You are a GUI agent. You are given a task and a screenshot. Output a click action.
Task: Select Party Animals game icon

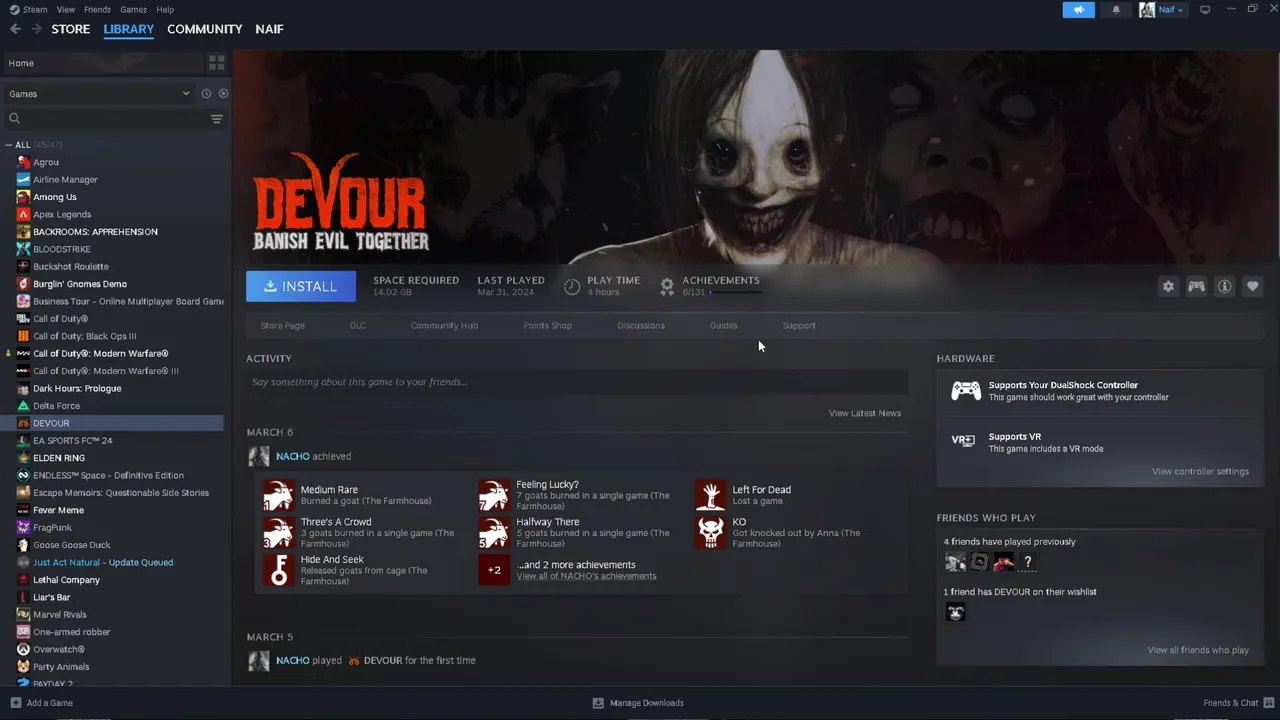[23, 667]
